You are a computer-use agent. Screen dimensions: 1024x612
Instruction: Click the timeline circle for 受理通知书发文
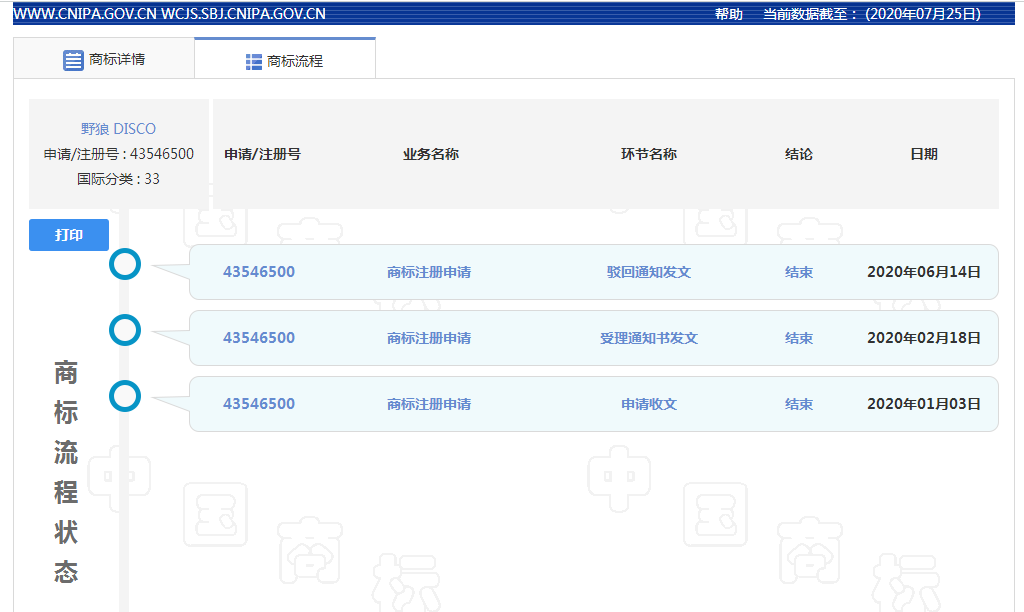(125, 330)
